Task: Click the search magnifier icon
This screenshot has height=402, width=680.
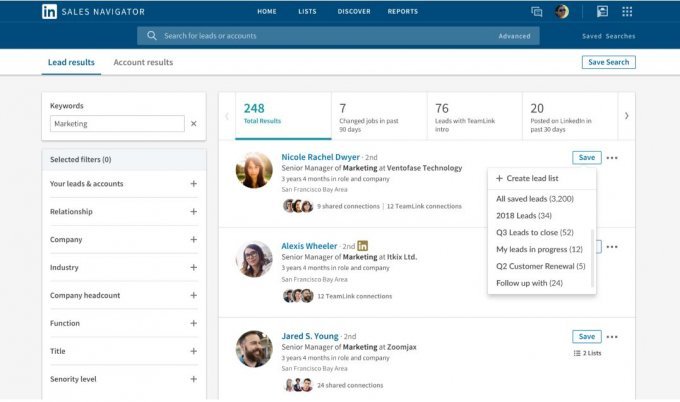Action: point(151,36)
